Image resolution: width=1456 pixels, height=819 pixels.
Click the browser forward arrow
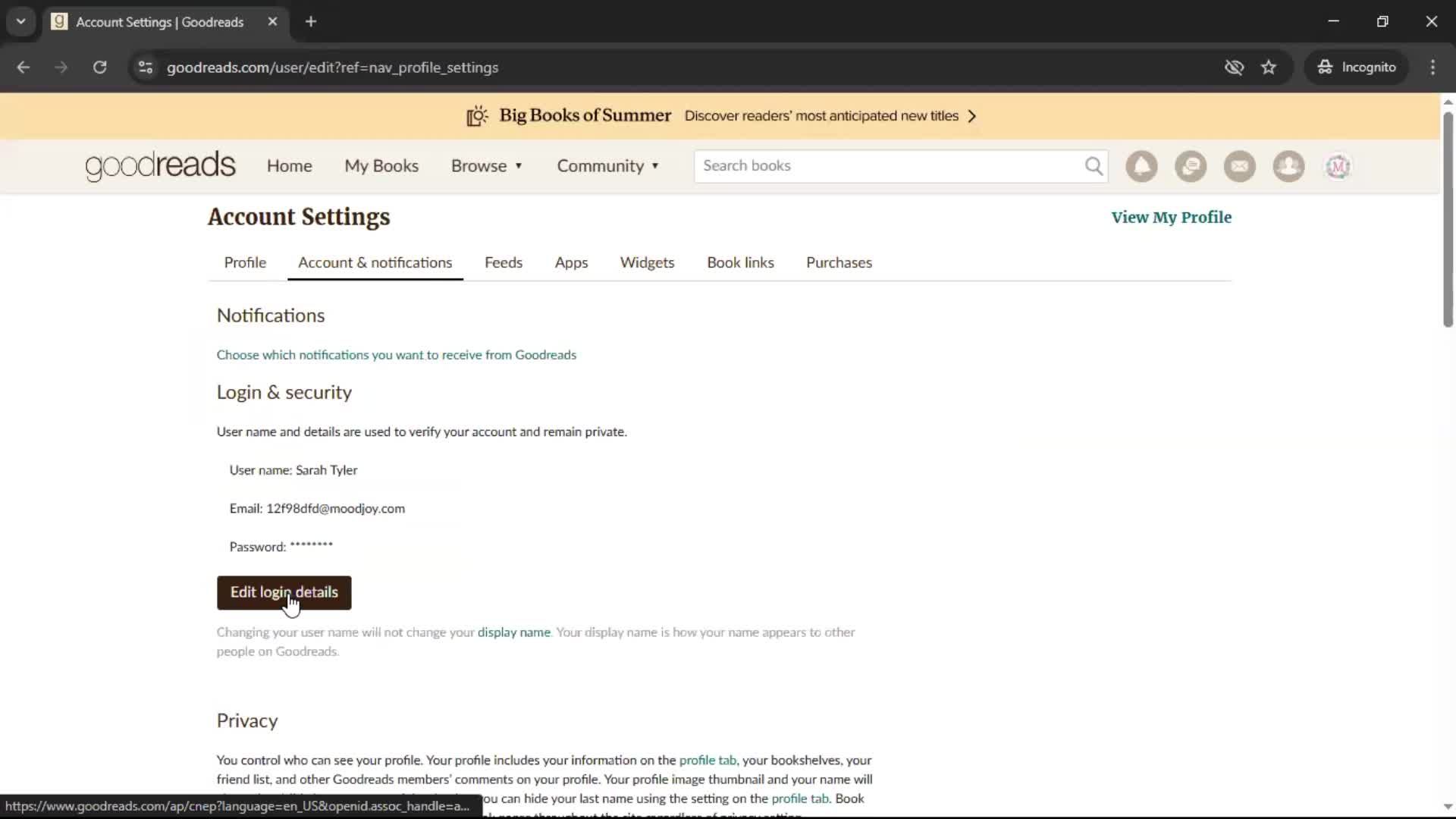coord(61,67)
